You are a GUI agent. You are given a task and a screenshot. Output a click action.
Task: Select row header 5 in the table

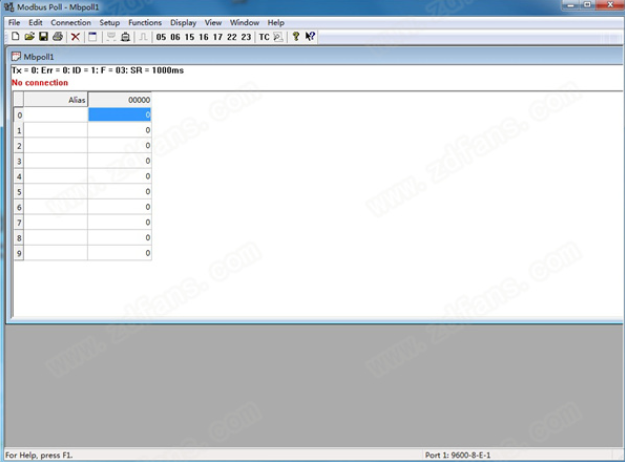tap(19, 192)
